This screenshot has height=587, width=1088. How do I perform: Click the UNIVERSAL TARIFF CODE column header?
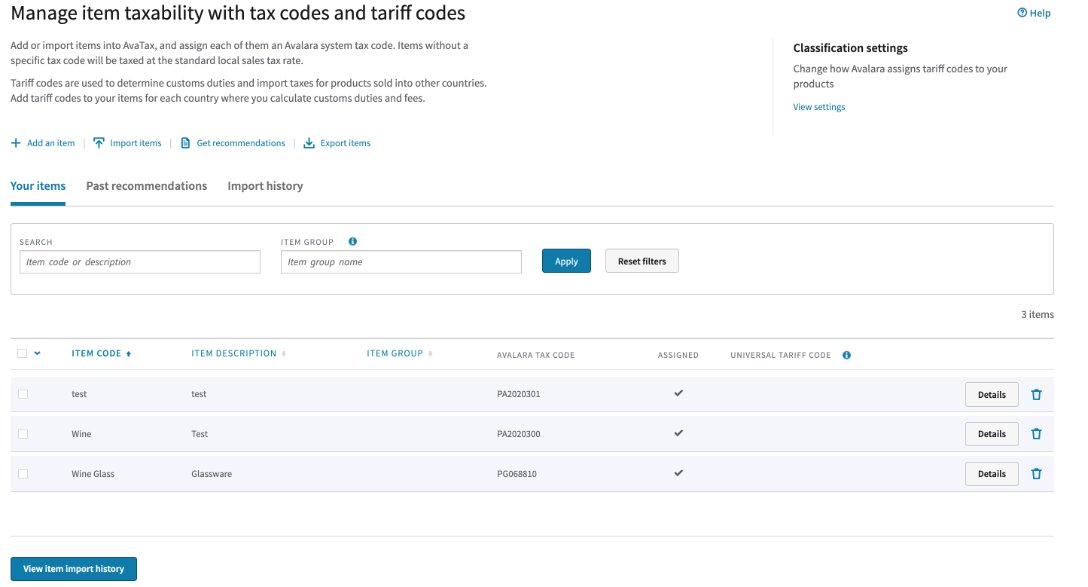coord(780,355)
